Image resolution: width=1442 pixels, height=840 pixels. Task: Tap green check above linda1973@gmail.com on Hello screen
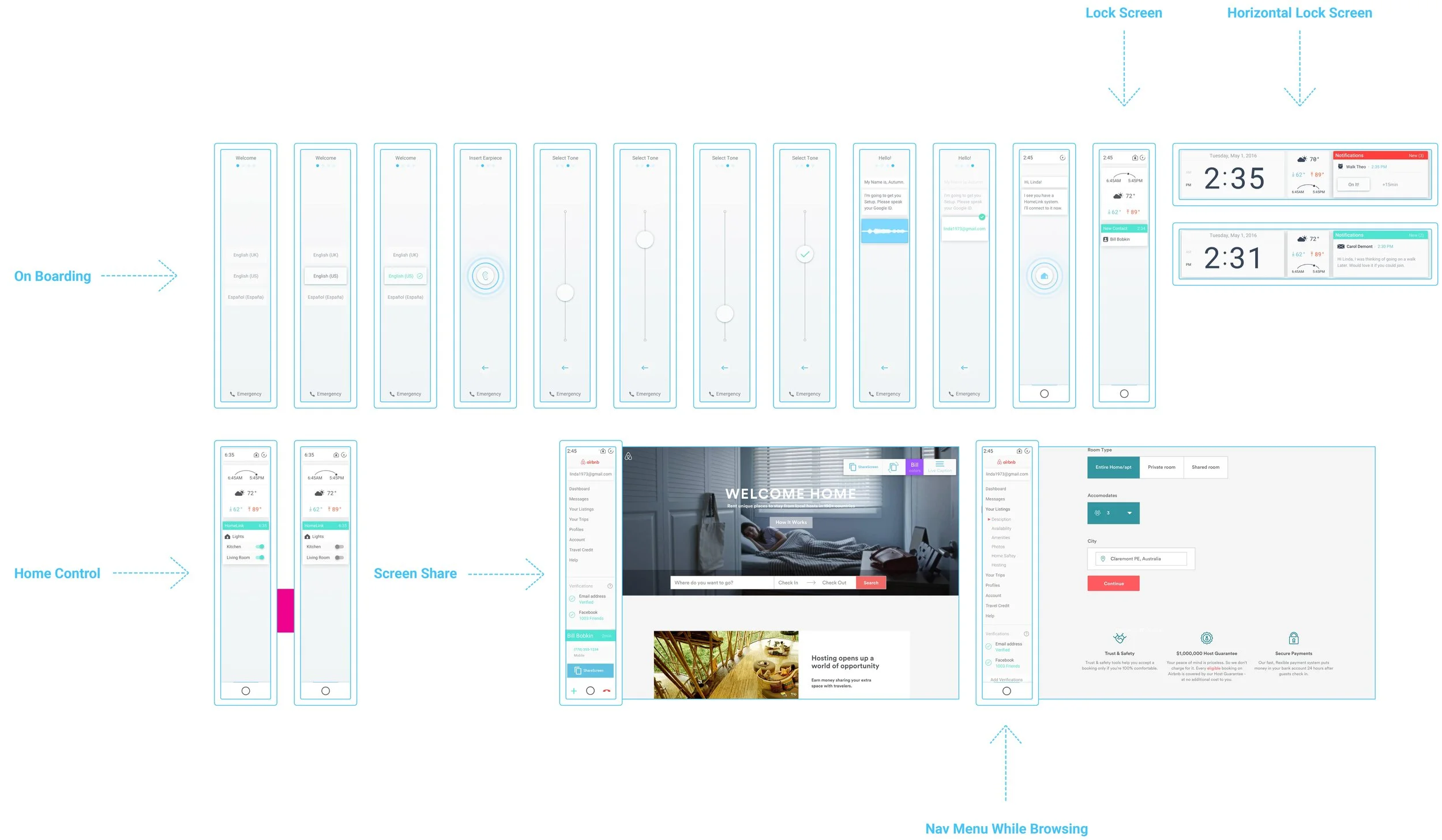(x=982, y=217)
